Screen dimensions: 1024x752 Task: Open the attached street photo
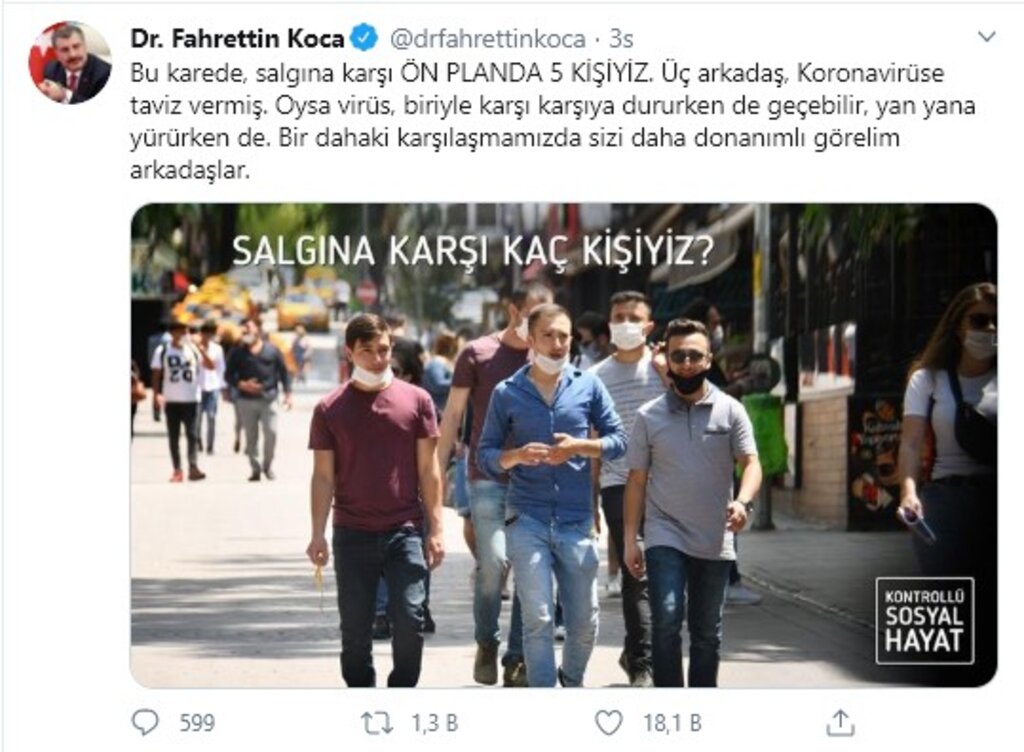[564, 445]
